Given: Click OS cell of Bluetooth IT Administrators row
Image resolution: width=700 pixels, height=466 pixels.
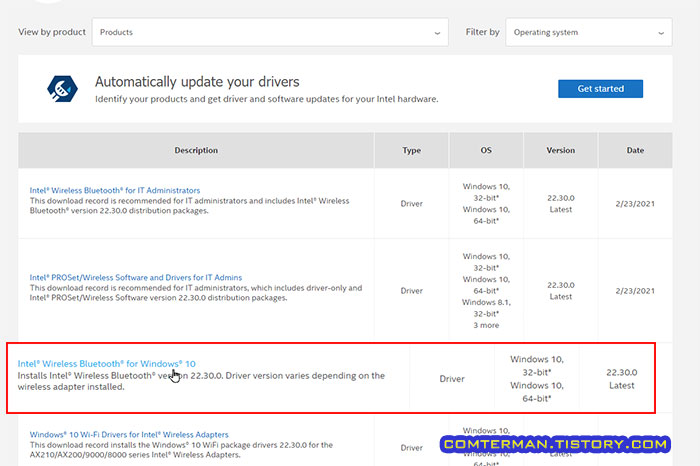Looking at the screenshot, I should [x=486, y=204].
